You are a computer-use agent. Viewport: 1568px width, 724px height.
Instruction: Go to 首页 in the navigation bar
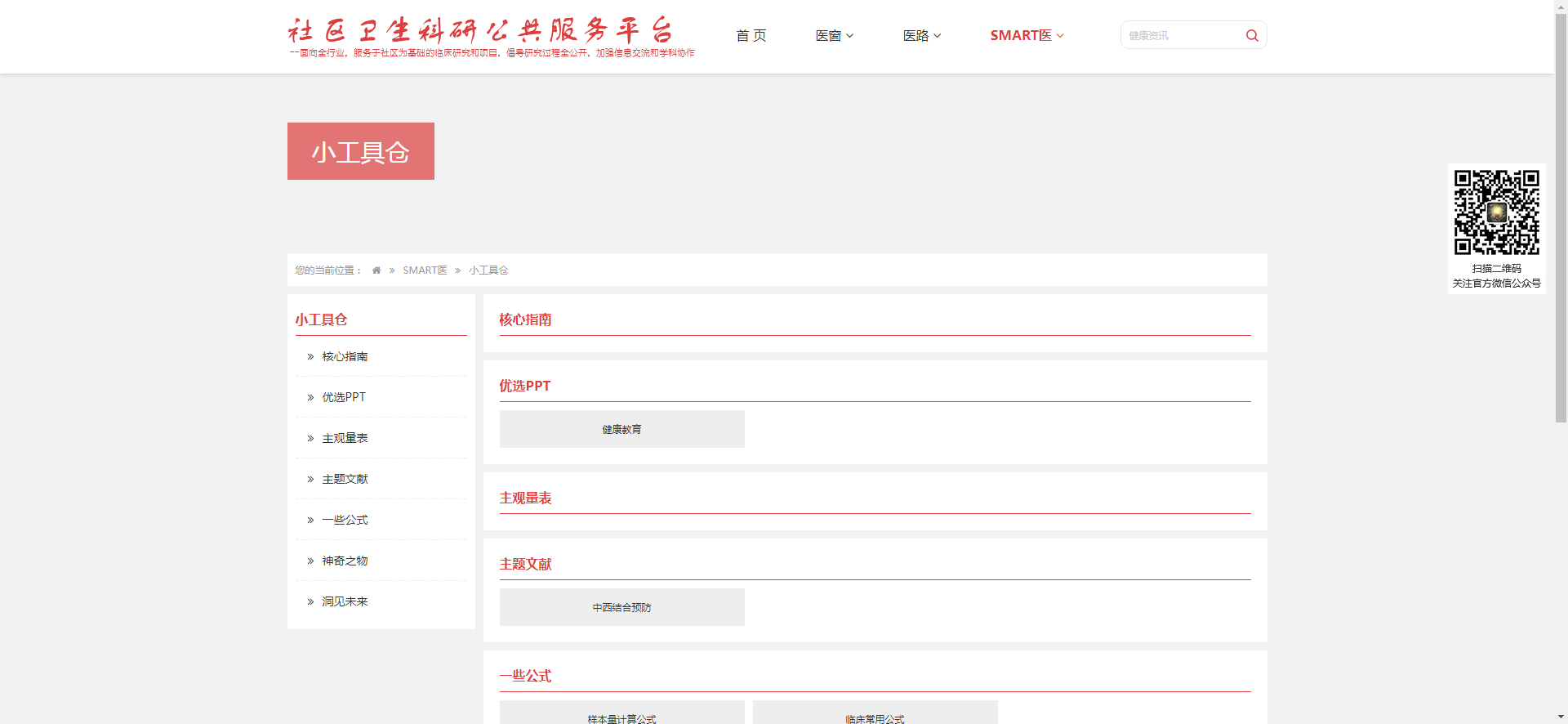(x=751, y=36)
